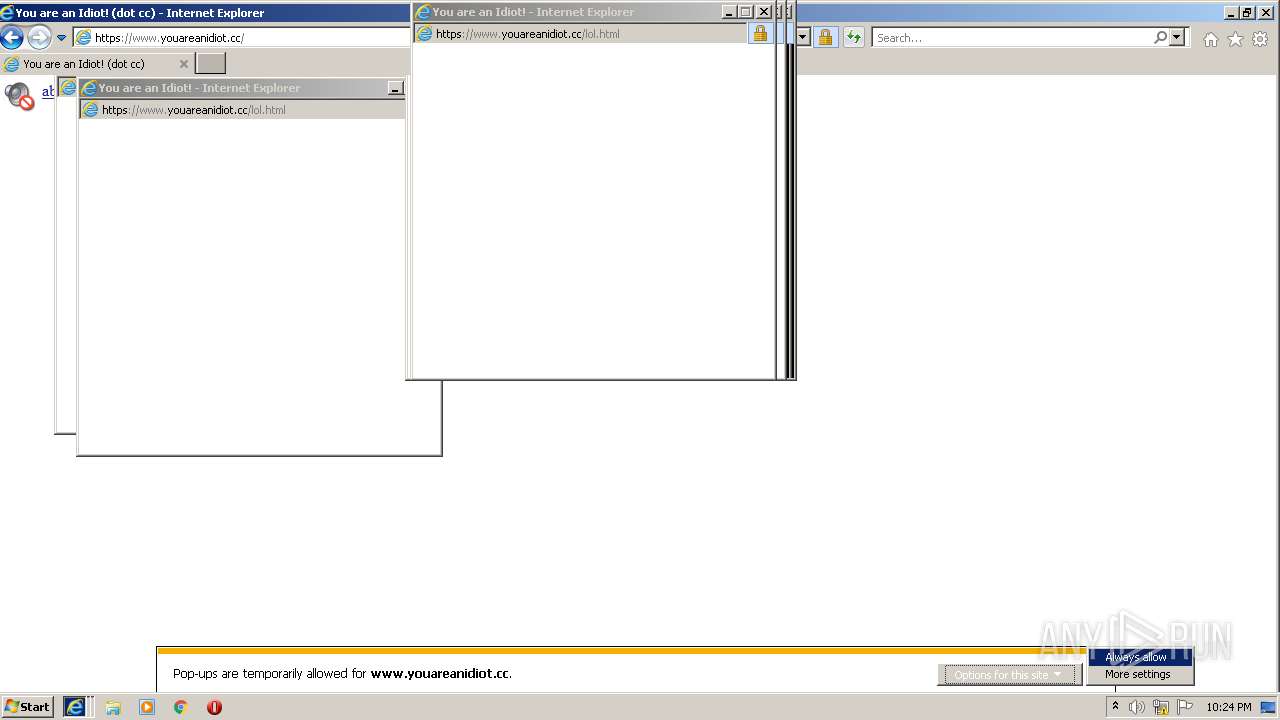This screenshot has height=720, width=1280.
Task: Restore down the main Internet Explorer window
Action: click(x=1247, y=13)
